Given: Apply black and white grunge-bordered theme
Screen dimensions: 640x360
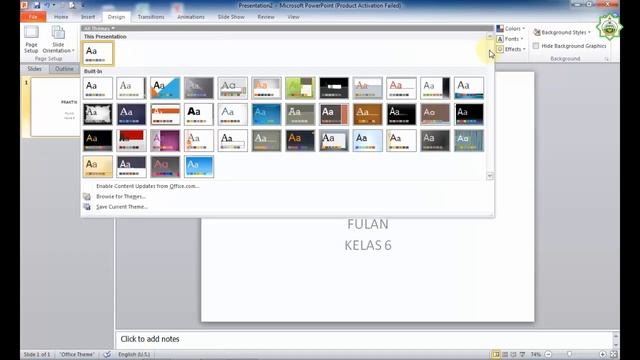Looking at the screenshot, I should click(98, 114).
